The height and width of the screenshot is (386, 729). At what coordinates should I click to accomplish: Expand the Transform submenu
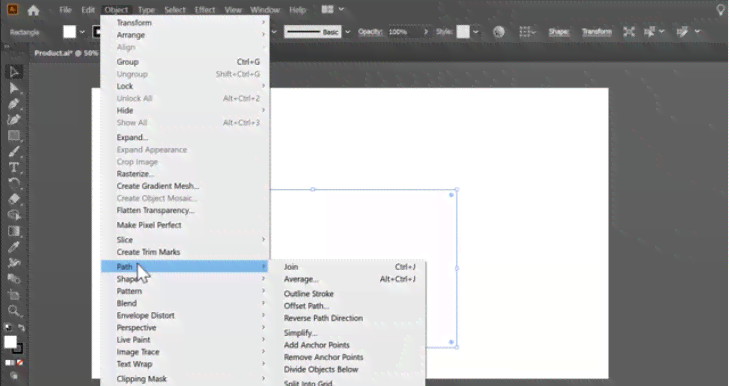(185, 23)
